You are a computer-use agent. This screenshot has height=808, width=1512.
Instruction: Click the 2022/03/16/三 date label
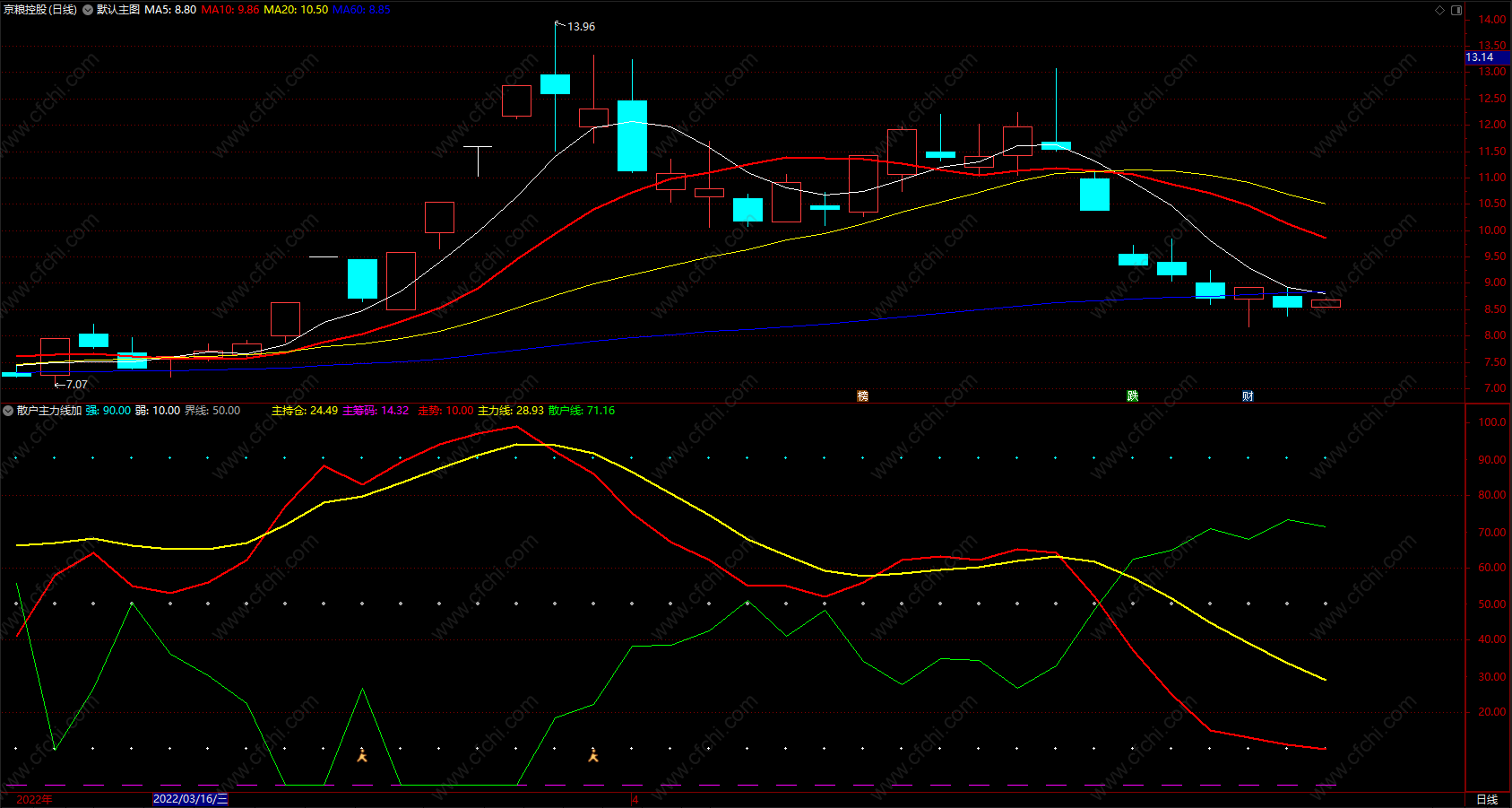191,799
